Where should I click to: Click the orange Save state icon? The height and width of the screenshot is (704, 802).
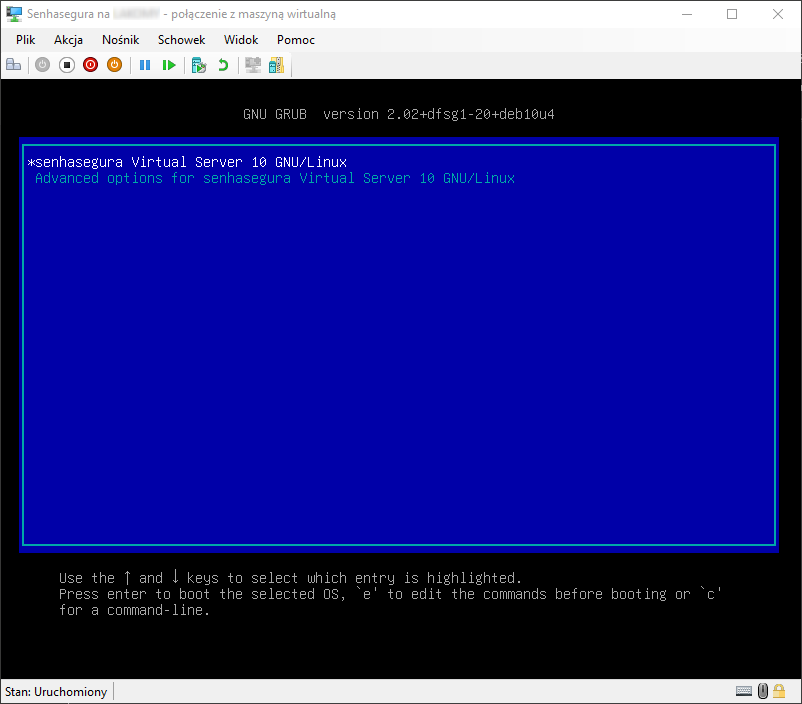point(114,65)
